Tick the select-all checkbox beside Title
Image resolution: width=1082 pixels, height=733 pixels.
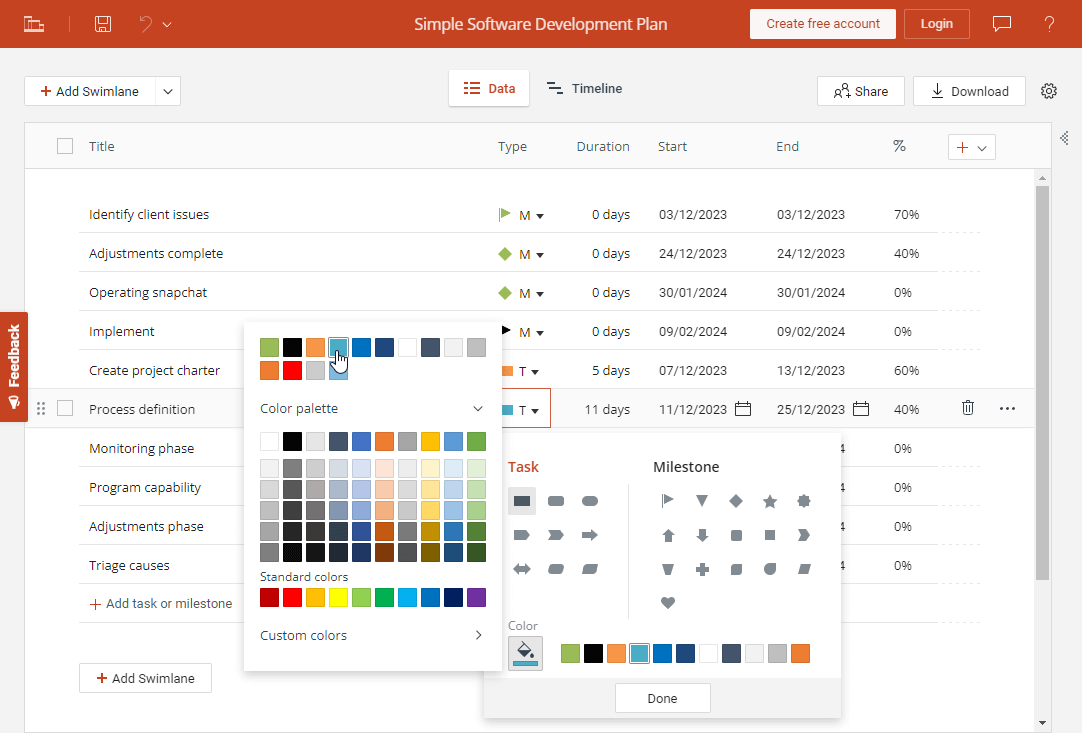point(65,146)
